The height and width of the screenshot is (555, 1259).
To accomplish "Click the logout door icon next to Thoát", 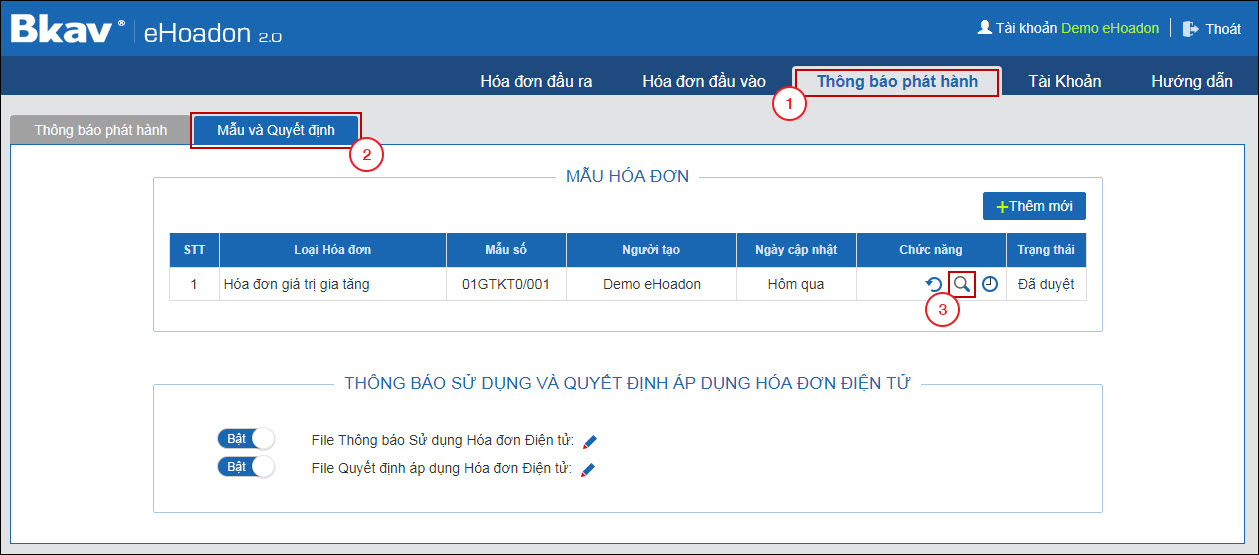I will [1190, 29].
